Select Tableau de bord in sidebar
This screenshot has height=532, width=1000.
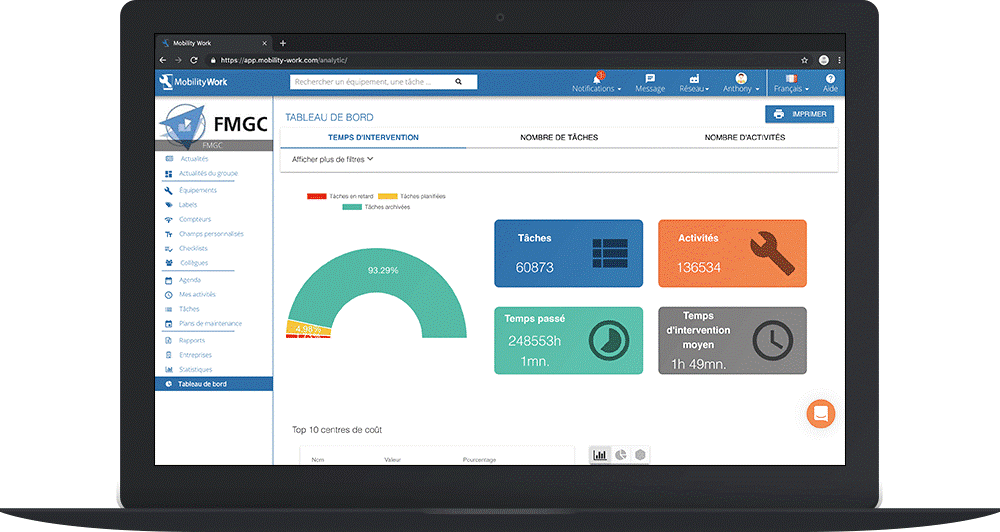(x=214, y=384)
